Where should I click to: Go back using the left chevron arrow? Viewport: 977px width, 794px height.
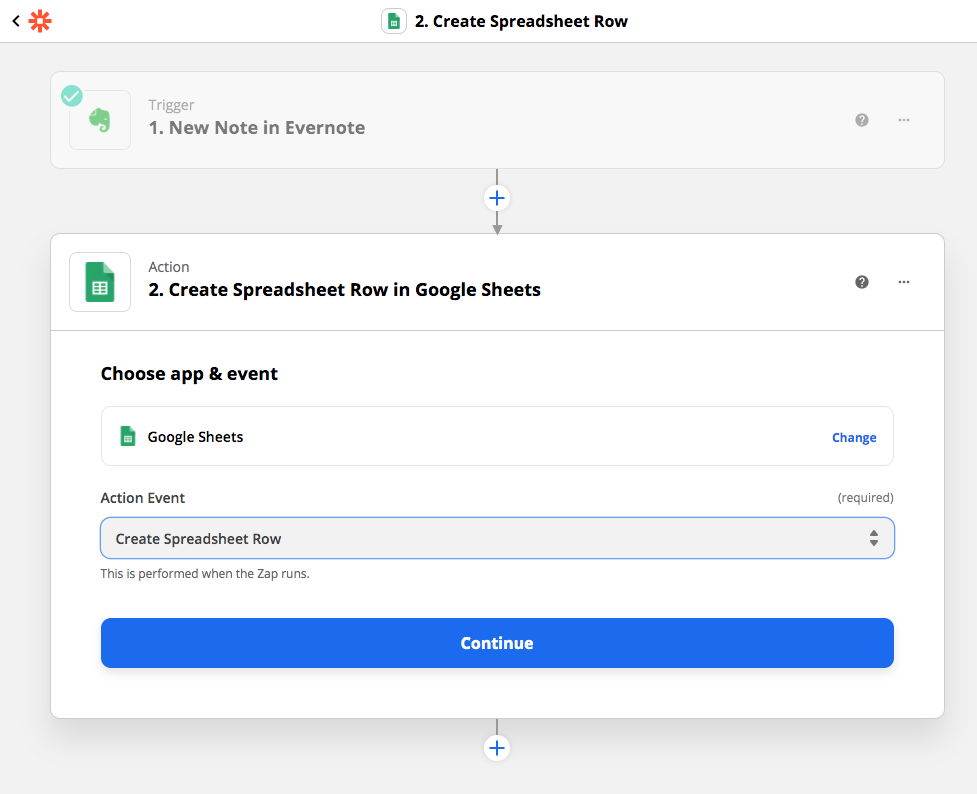[x=16, y=21]
